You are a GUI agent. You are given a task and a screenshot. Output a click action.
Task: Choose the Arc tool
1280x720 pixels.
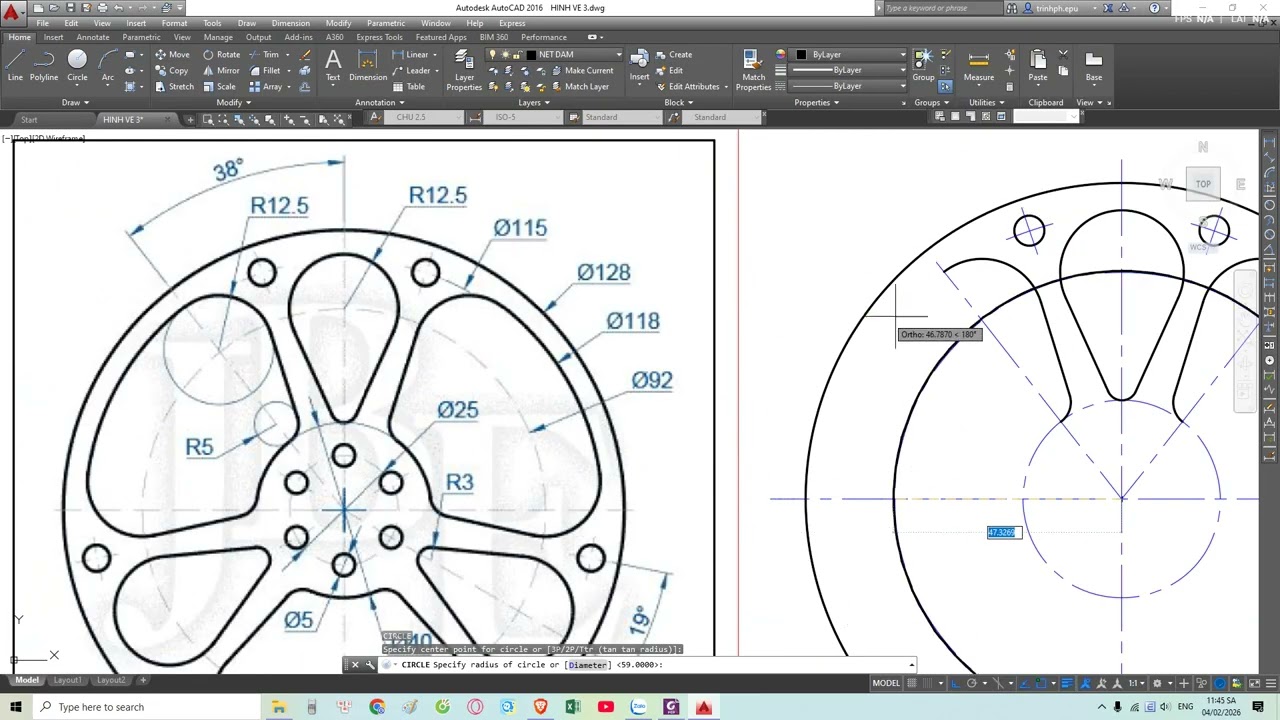tap(107, 64)
